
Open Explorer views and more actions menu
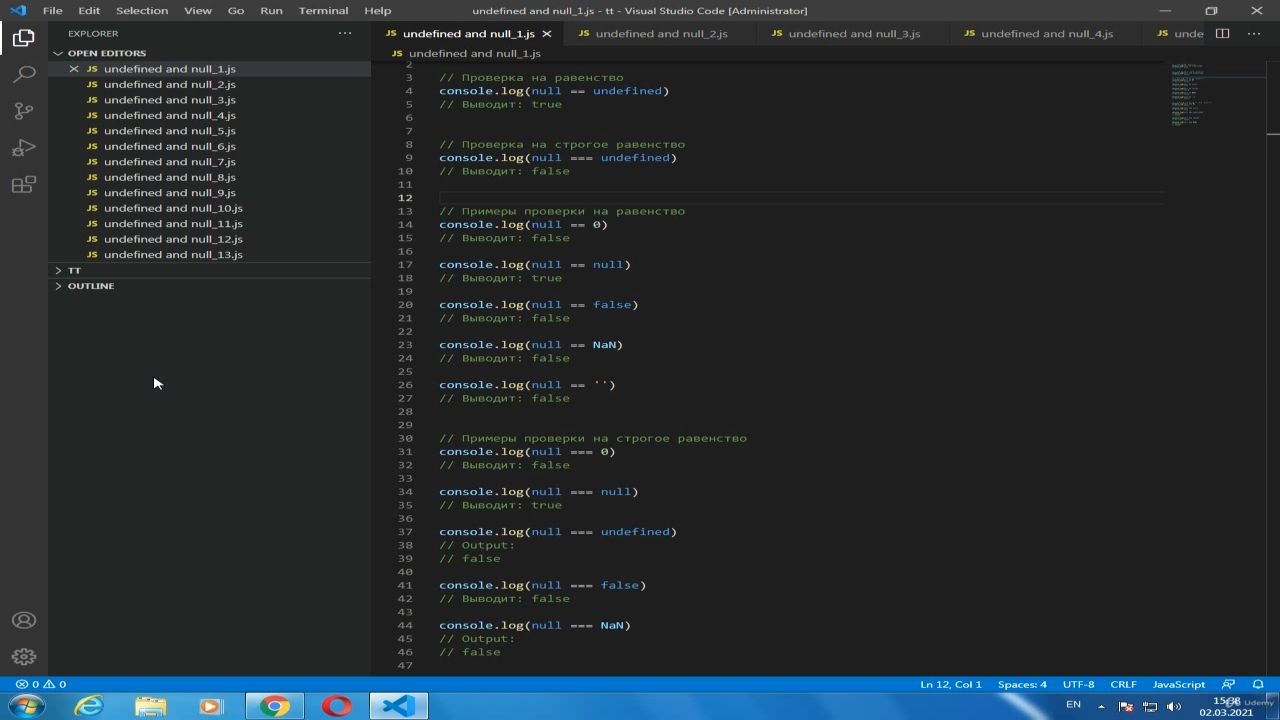pos(345,33)
